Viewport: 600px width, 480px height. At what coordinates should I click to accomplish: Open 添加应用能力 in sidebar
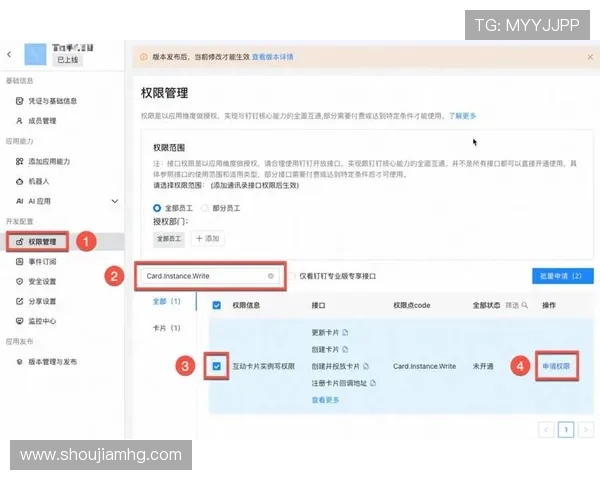[x=43, y=162]
